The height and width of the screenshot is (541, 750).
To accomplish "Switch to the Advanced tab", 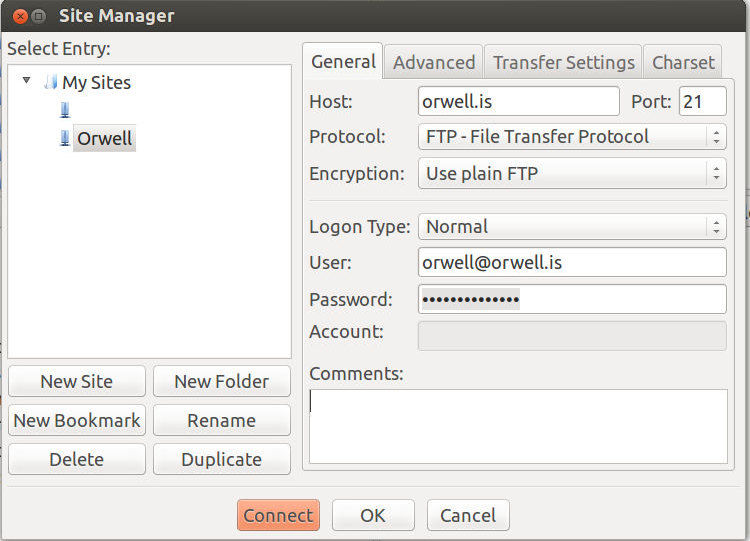I will (x=434, y=62).
